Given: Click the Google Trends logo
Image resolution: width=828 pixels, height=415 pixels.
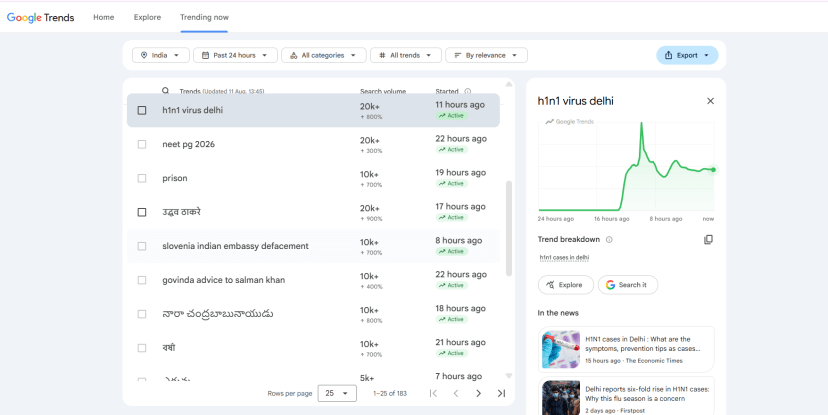Looking at the screenshot, I should (x=41, y=17).
